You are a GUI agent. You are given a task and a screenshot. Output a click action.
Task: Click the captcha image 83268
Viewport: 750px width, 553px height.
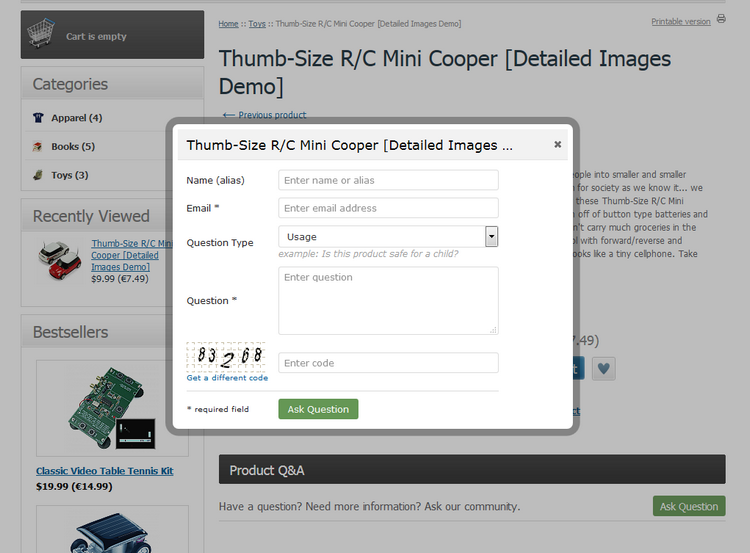click(226, 357)
